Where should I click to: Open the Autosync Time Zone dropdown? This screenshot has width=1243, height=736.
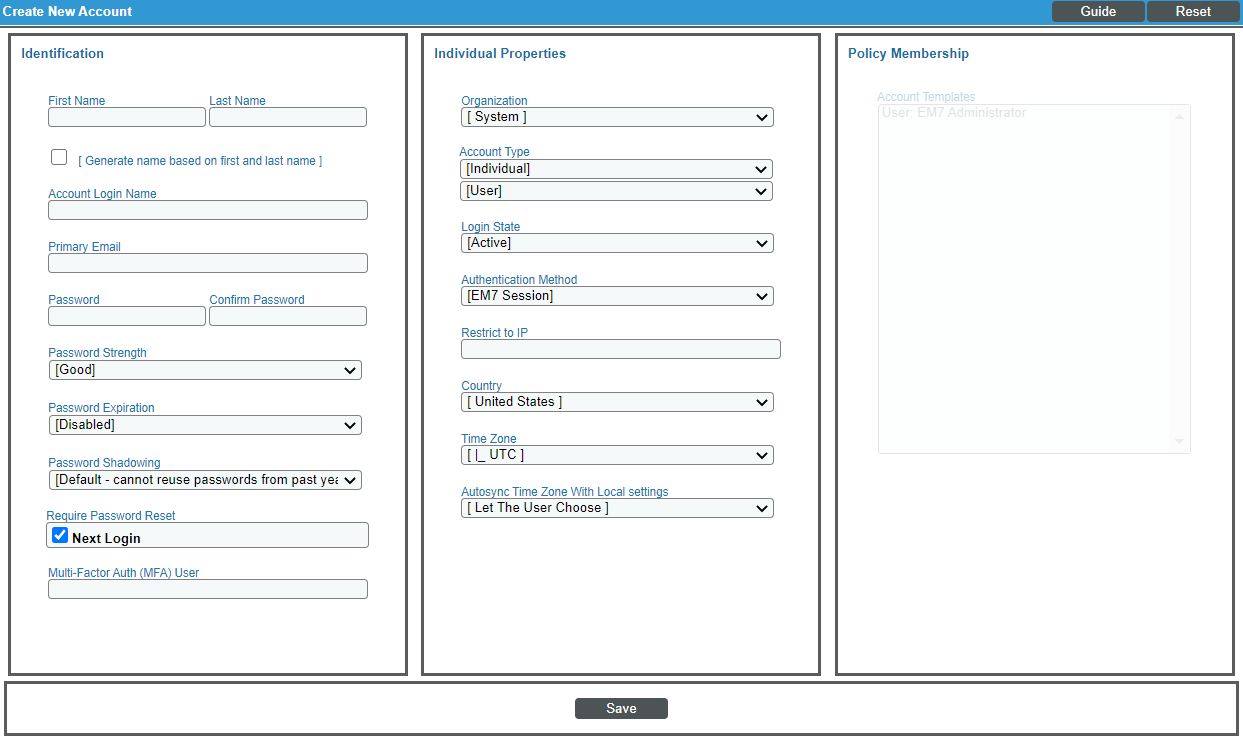tap(616, 507)
